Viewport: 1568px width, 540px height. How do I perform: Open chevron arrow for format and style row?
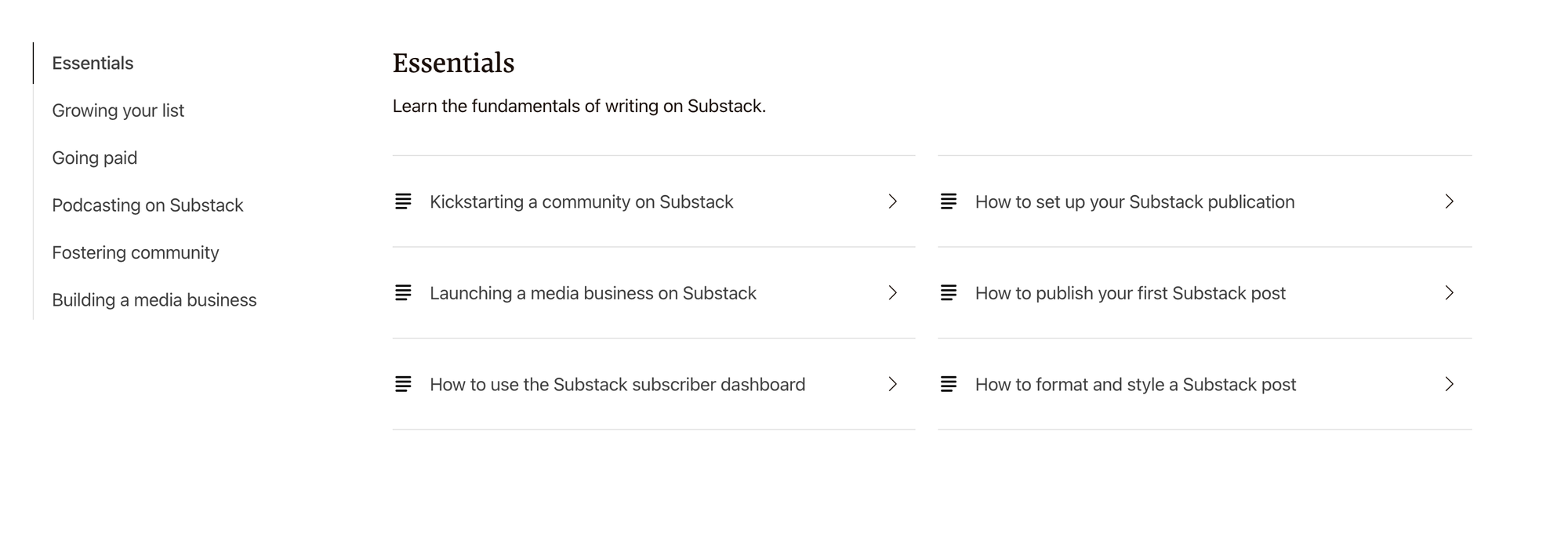[1449, 384]
